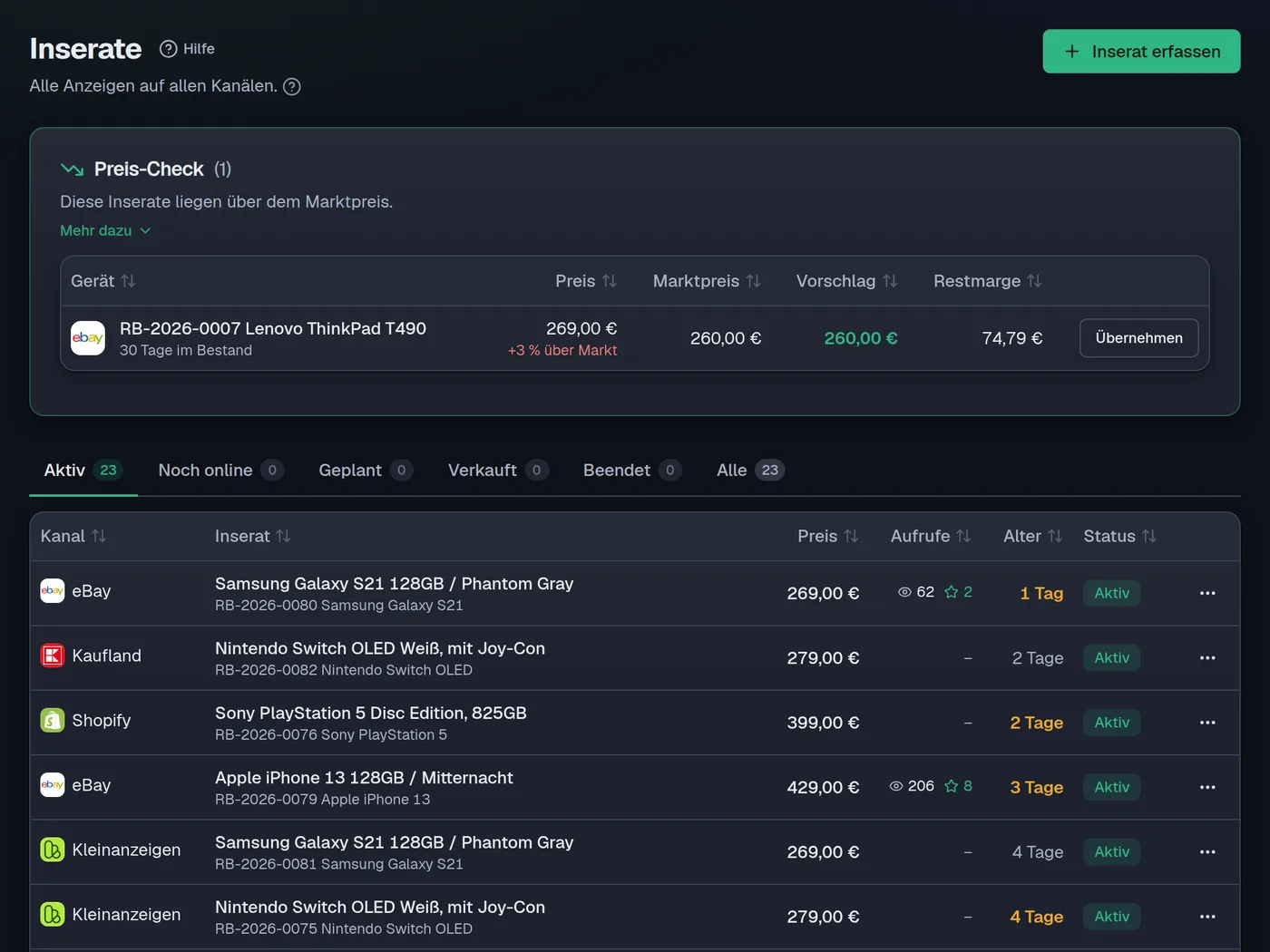1270x952 pixels.
Task: Open the three-dot menu for Nintendo Switch RB-2026-0082
Action: pos(1207,658)
